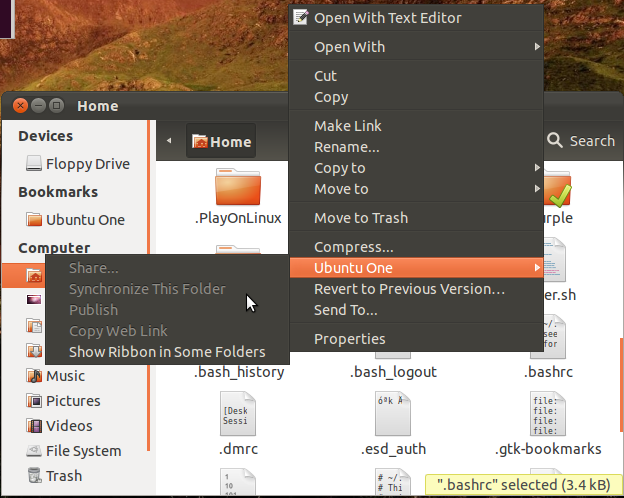
Task: Select the script file icon above er.sh
Action: coord(555,260)
